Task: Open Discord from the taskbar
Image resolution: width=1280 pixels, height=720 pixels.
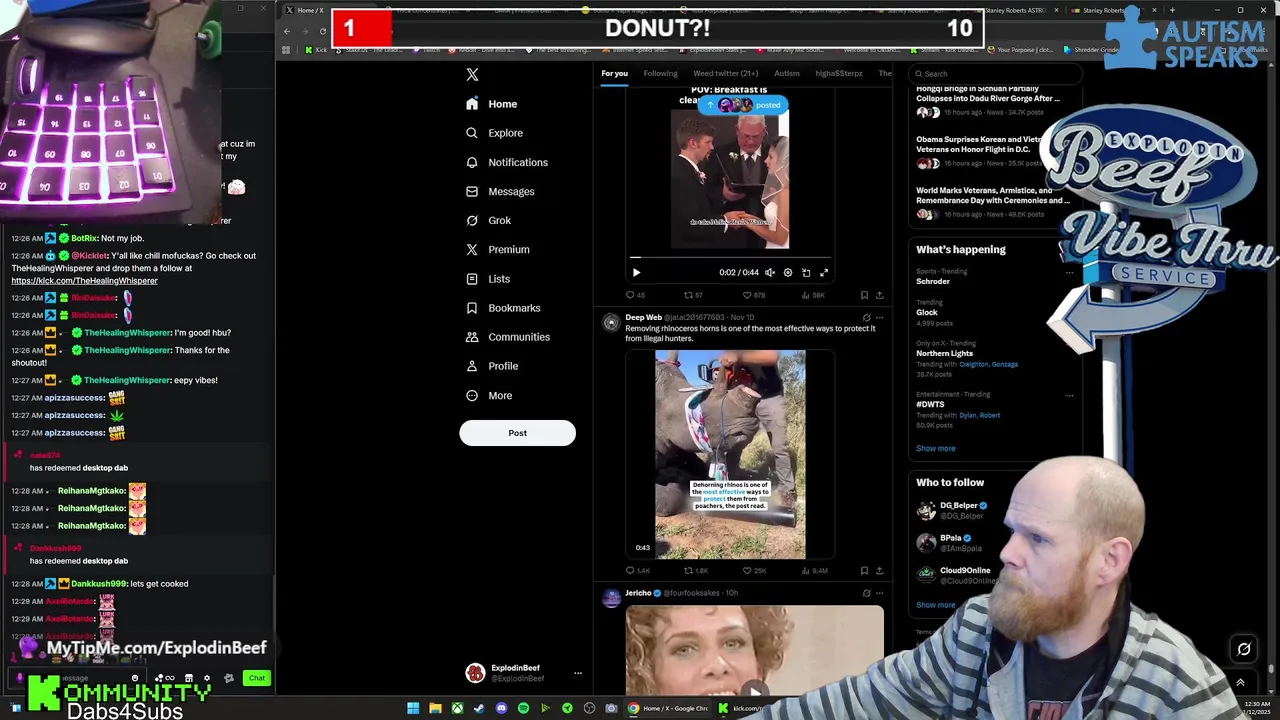Action: click(x=501, y=708)
